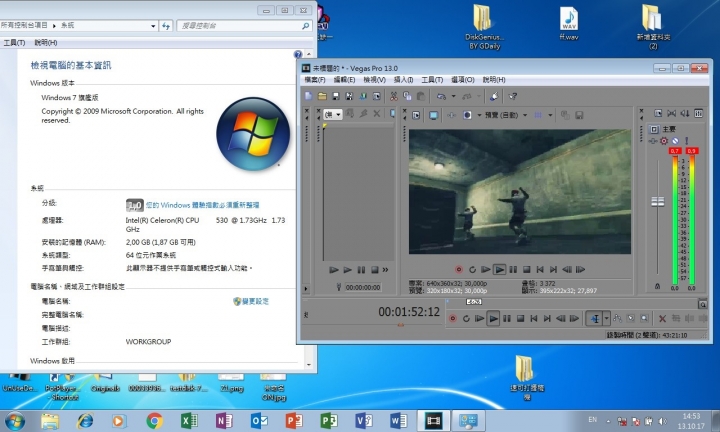This screenshot has height=432, width=720.
Task: Click the Open folder icon in Vegas toolbar
Action: (x=322, y=96)
